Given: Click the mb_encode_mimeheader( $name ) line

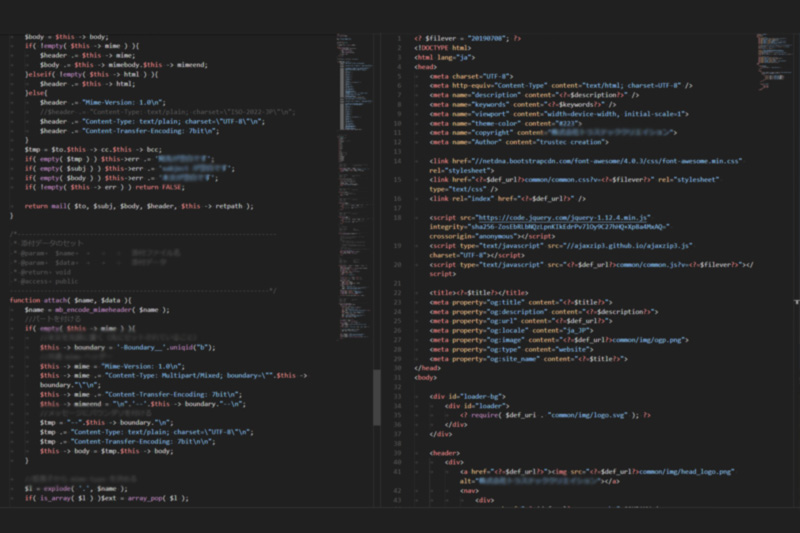Looking at the screenshot, I should point(97,310).
